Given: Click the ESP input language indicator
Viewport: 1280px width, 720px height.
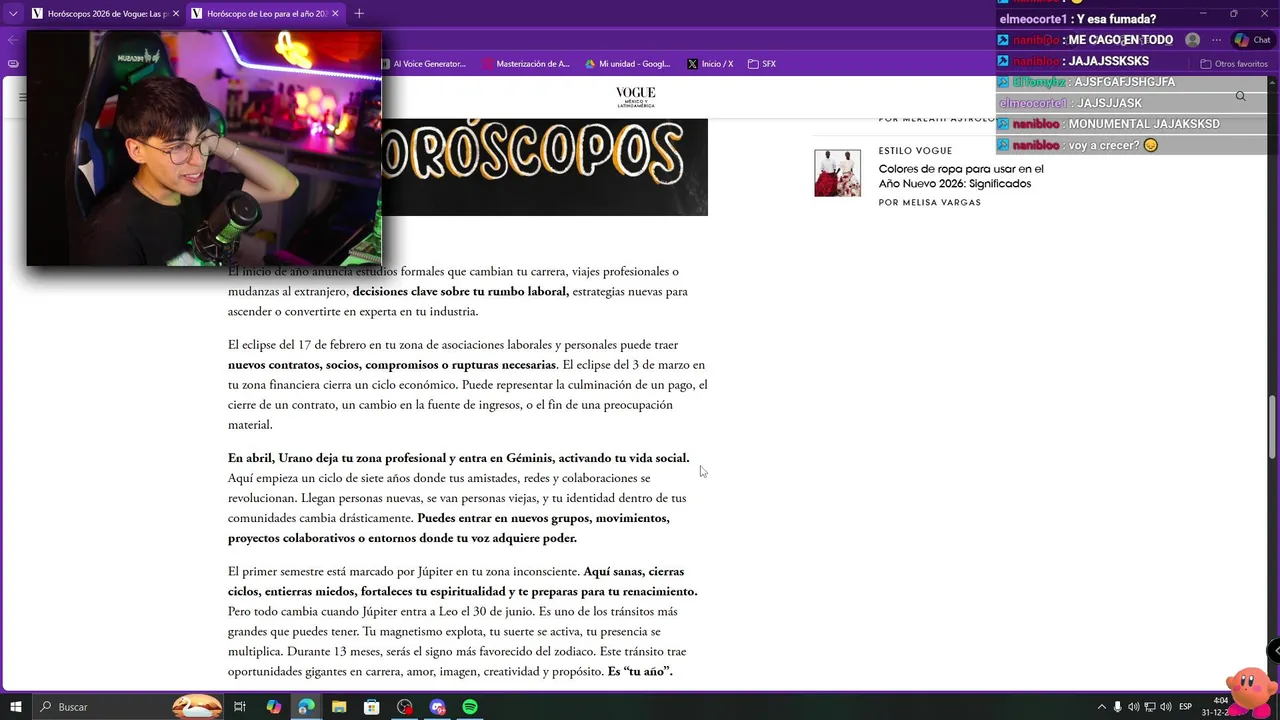Looking at the screenshot, I should coord(1186,707).
